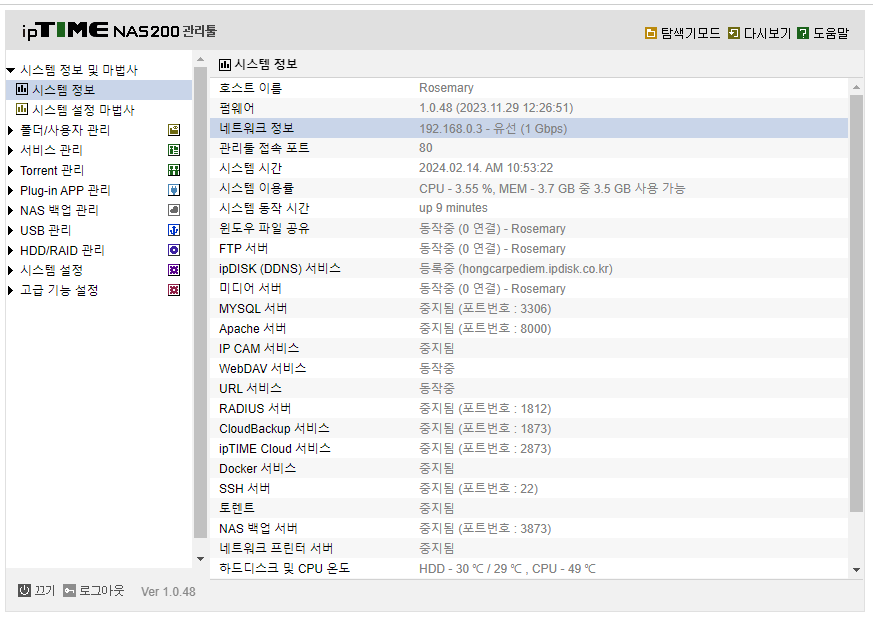Expand the NAS 백업 관리 section
This screenshot has width=873, height=625.
coord(10,210)
